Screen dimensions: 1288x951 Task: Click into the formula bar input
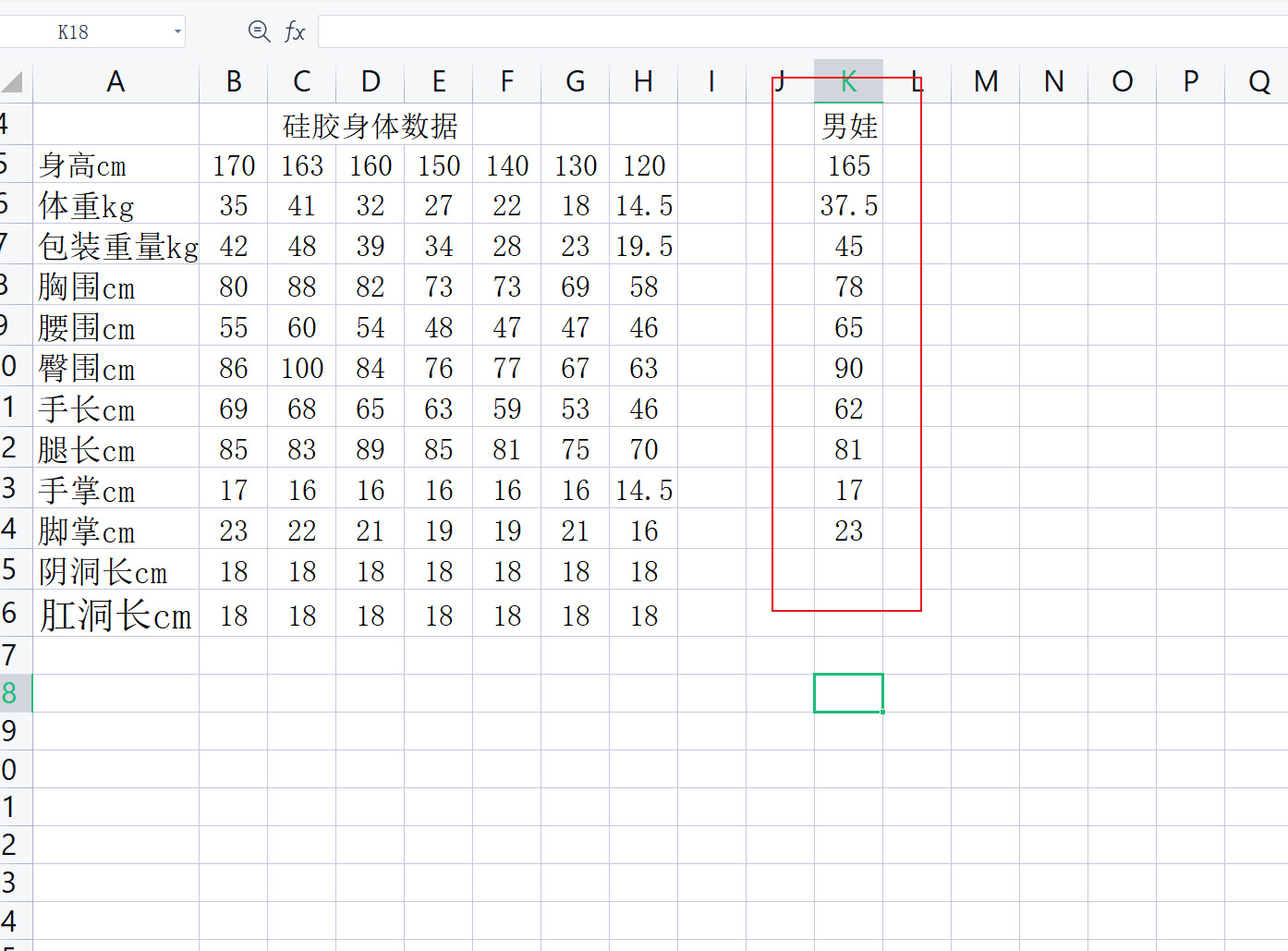point(795,32)
